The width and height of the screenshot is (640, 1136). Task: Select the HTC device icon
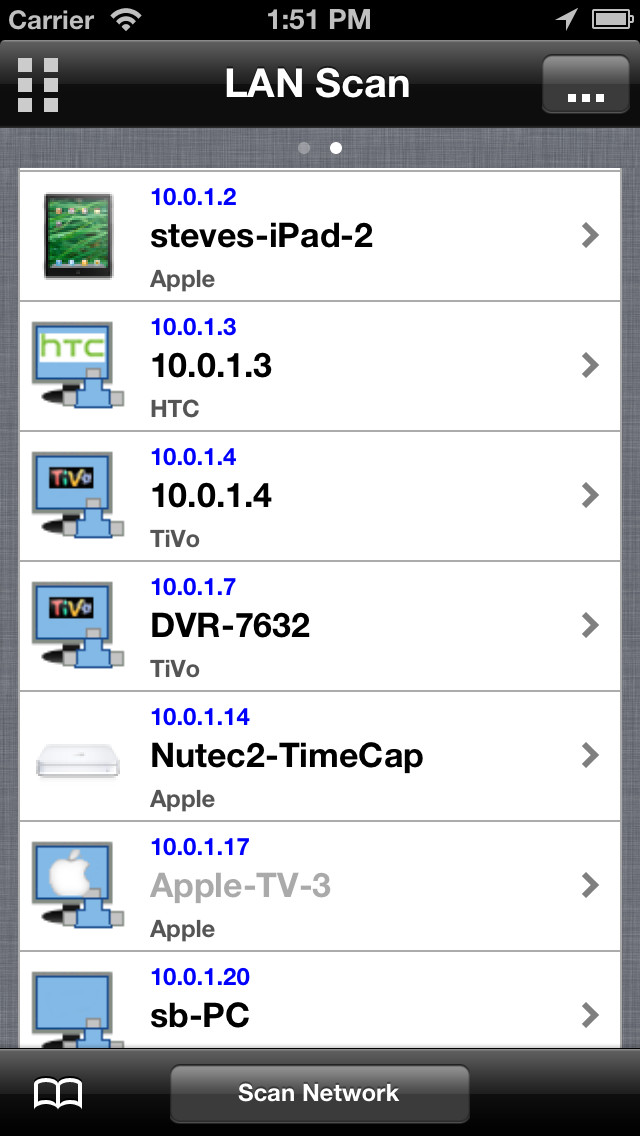(x=78, y=365)
